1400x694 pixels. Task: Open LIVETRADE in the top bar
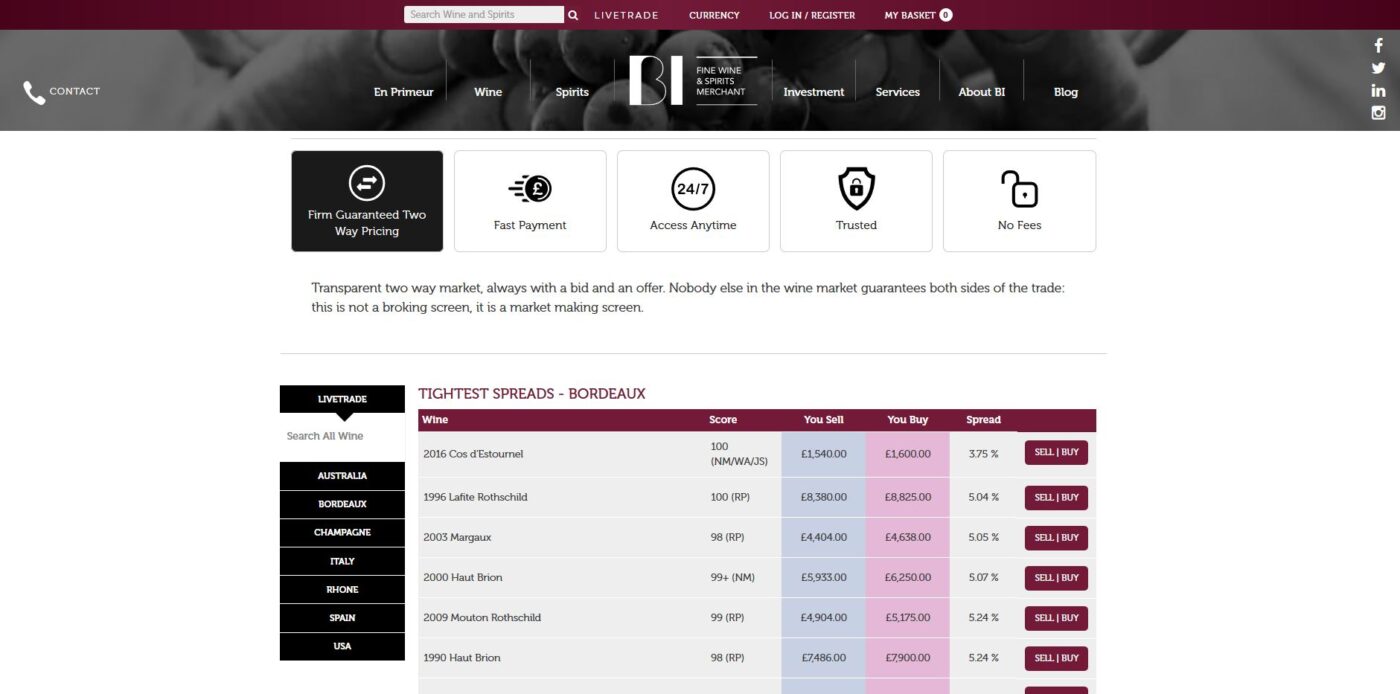coord(626,15)
